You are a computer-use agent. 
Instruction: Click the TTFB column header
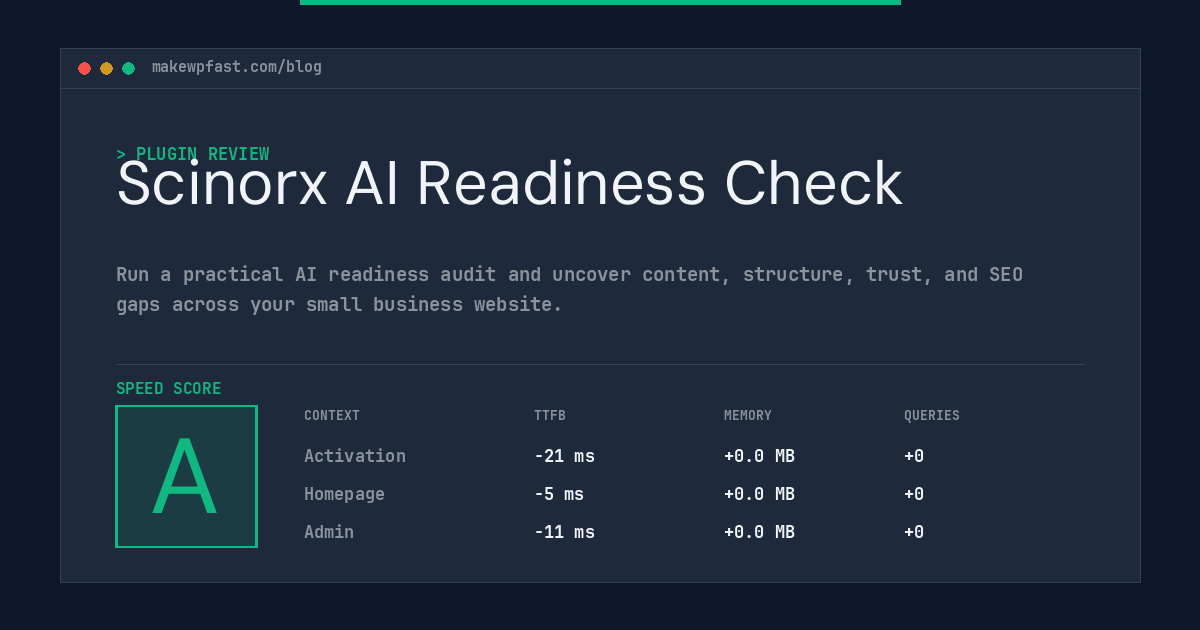(x=550, y=416)
